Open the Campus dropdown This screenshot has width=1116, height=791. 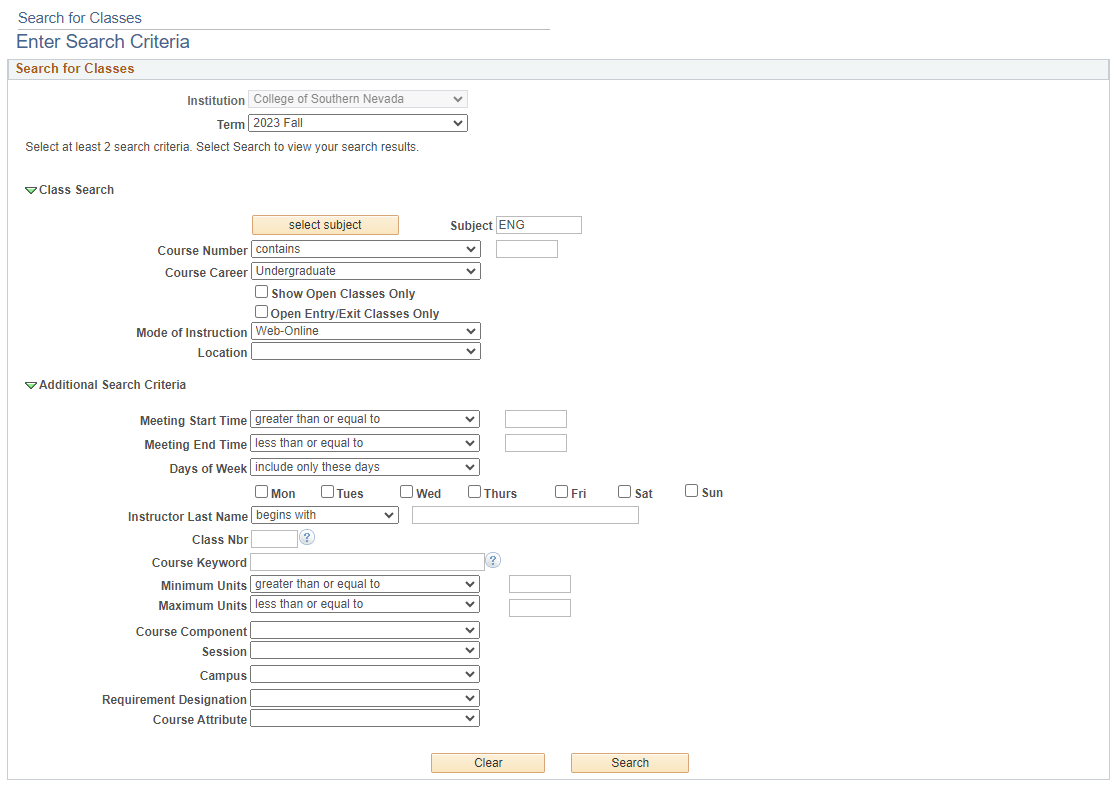[x=365, y=674]
